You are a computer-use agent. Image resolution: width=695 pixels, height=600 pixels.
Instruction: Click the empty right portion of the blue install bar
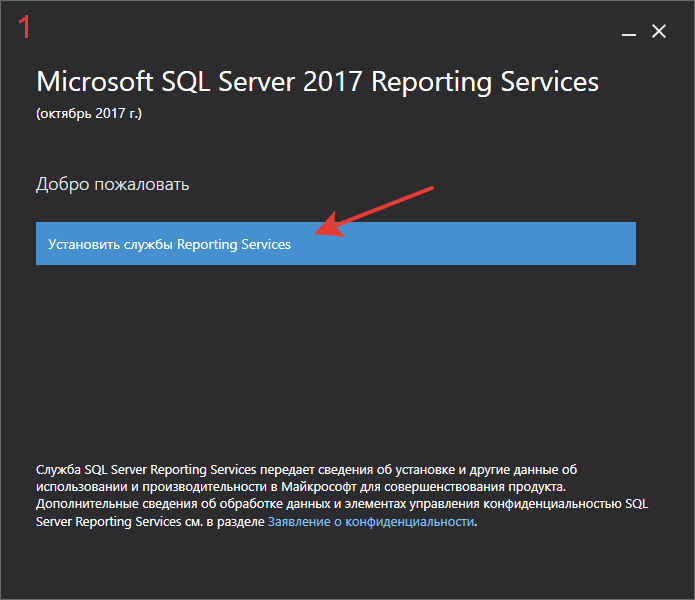(x=488, y=243)
